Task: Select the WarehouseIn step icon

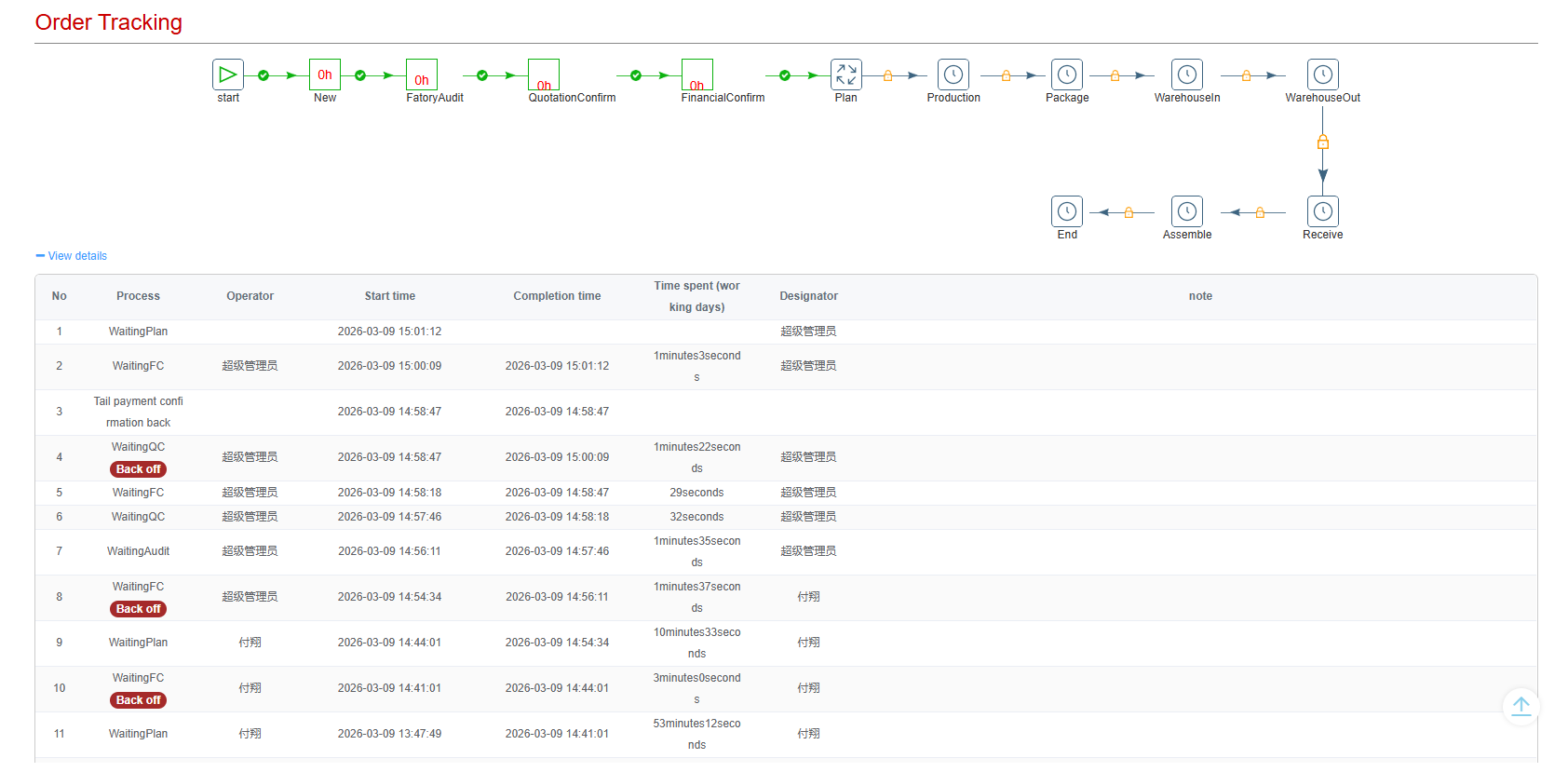Action: pyautogui.click(x=1187, y=74)
